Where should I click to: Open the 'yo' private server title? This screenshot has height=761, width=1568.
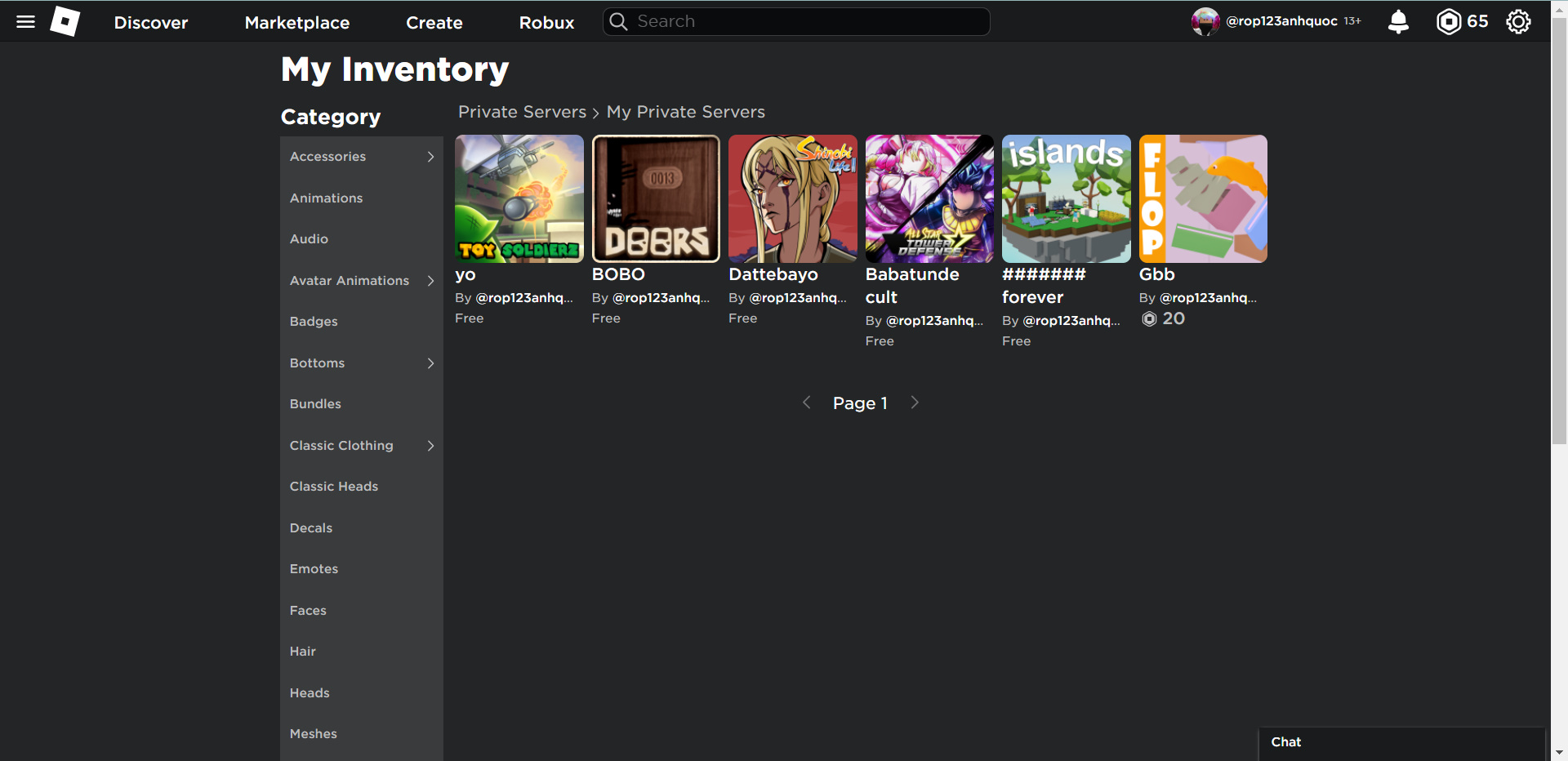(x=465, y=275)
